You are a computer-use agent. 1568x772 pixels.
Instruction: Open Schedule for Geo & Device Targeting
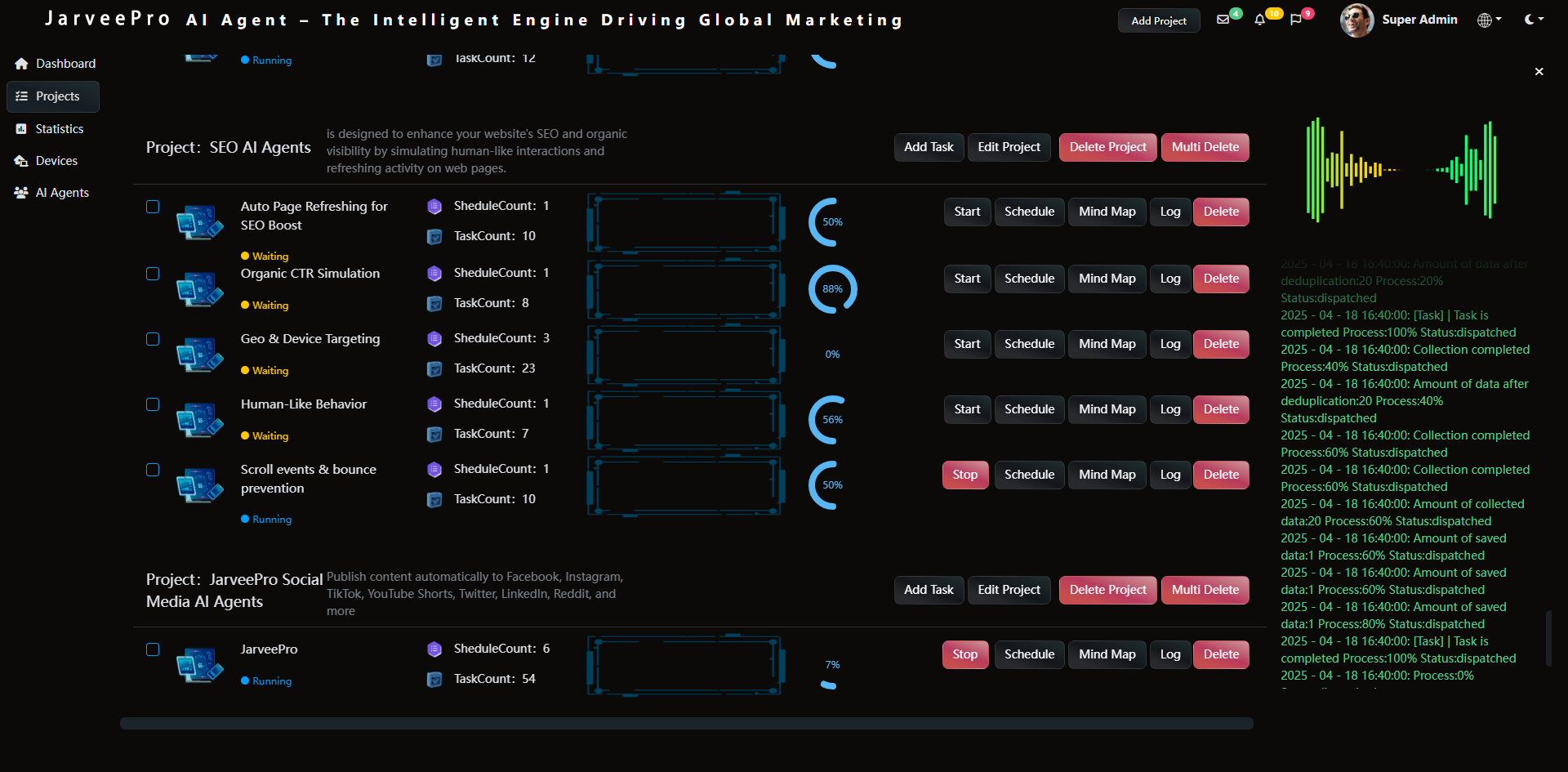click(1029, 344)
